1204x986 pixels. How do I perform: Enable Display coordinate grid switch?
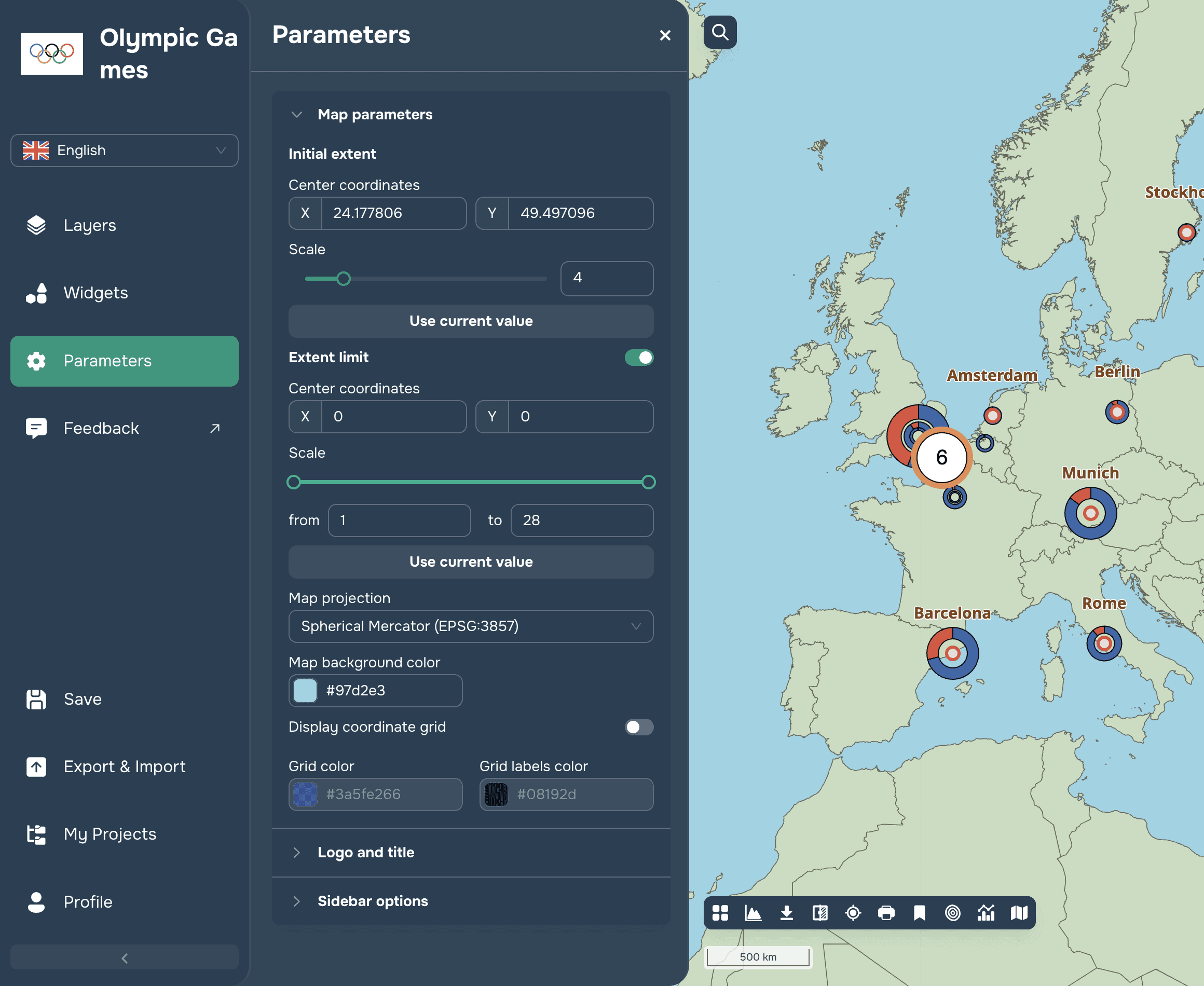[639, 727]
